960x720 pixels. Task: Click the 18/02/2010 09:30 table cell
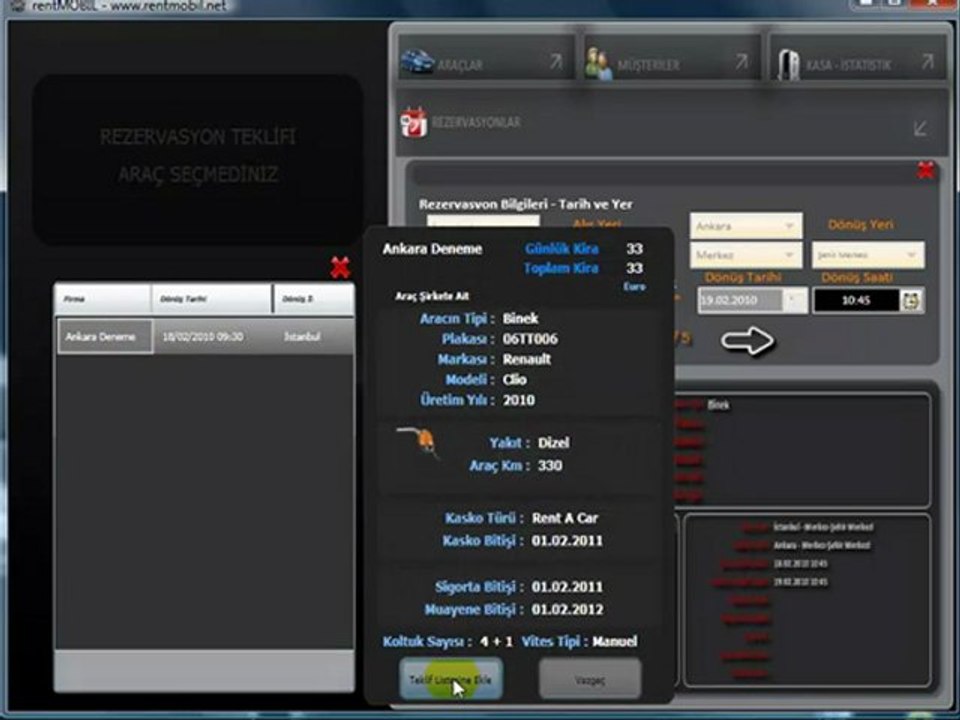[x=203, y=337]
